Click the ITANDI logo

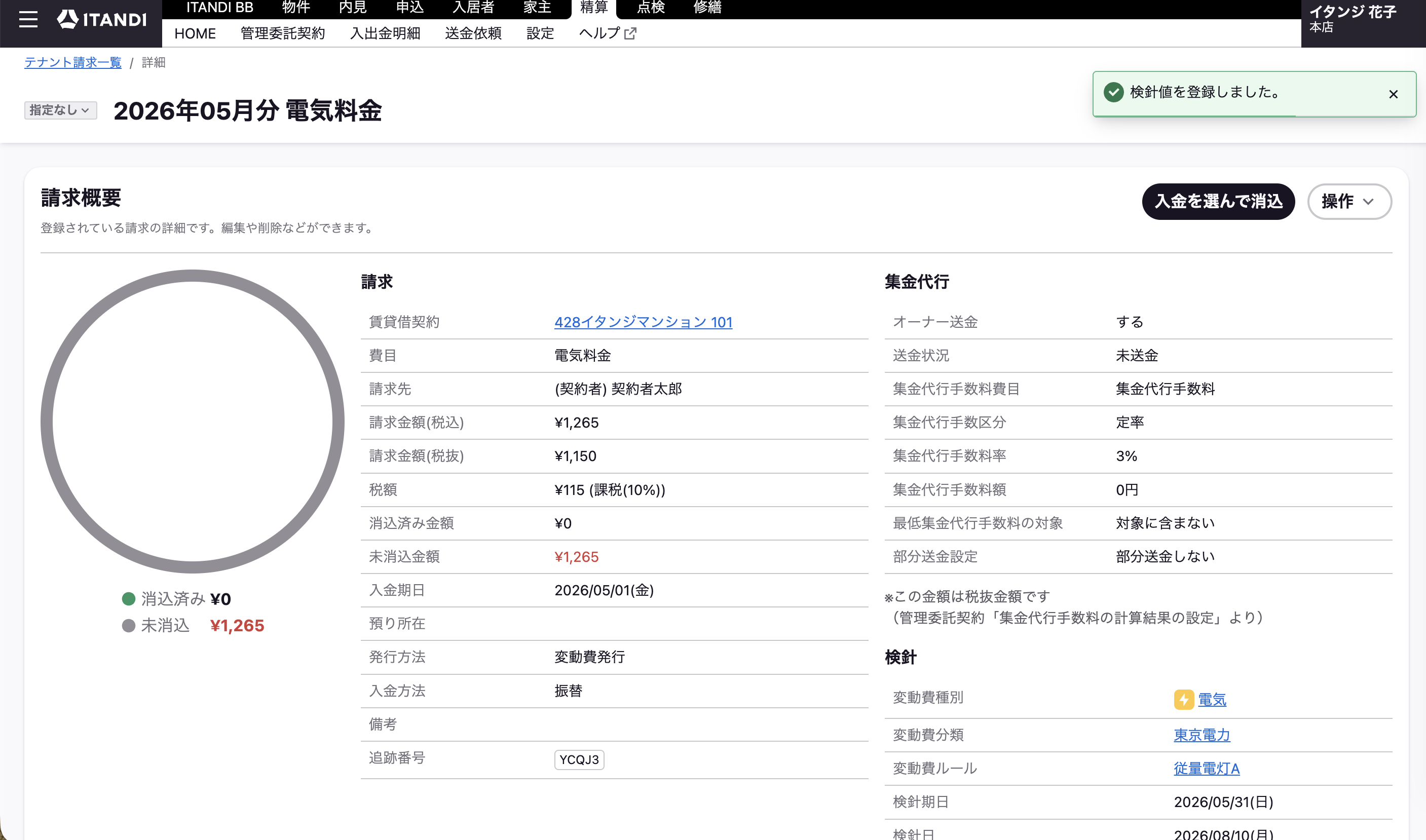coord(102,20)
